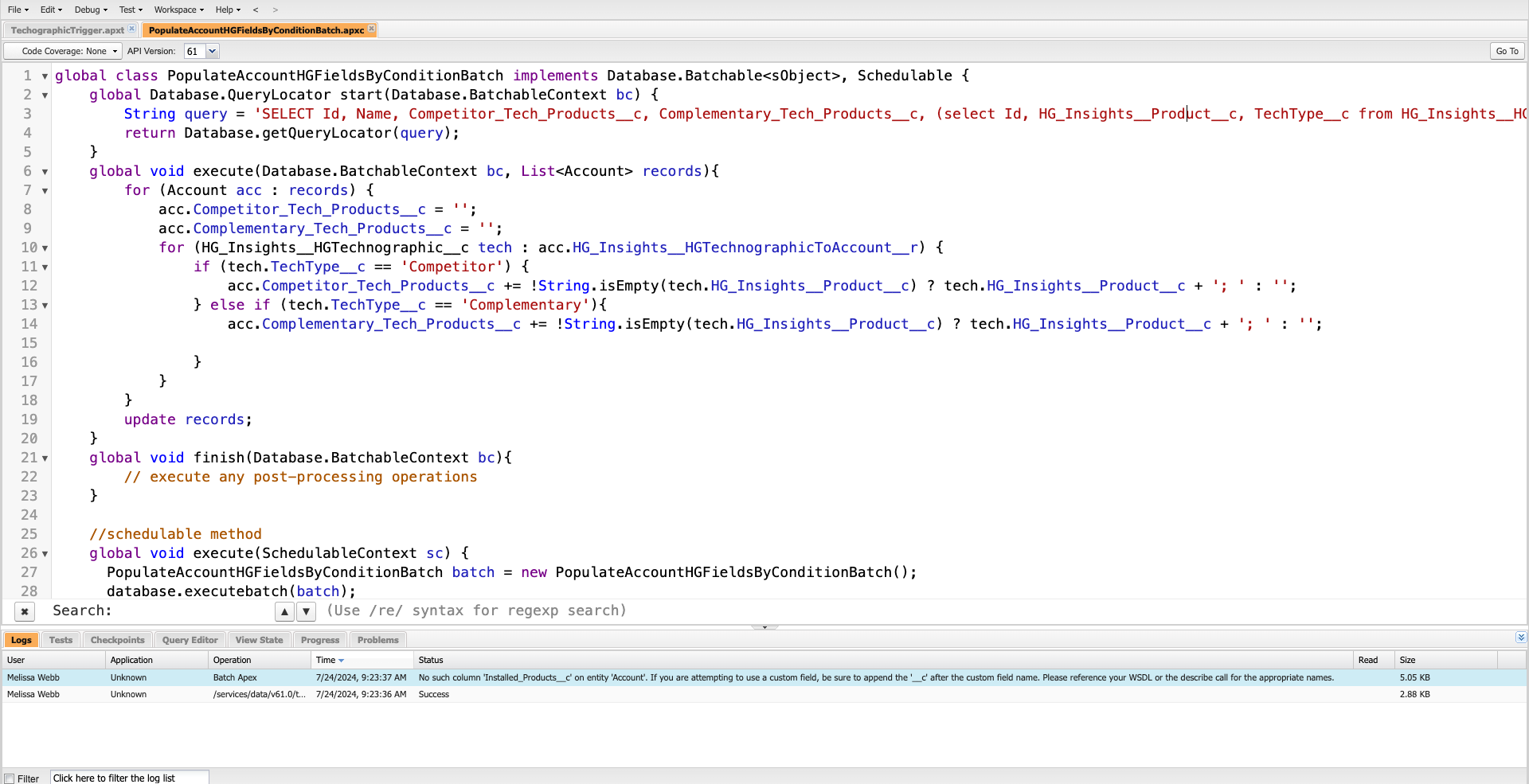1529x784 pixels.
Task: Collapse the inner for loop fold on line 10
Action: (45, 248)
